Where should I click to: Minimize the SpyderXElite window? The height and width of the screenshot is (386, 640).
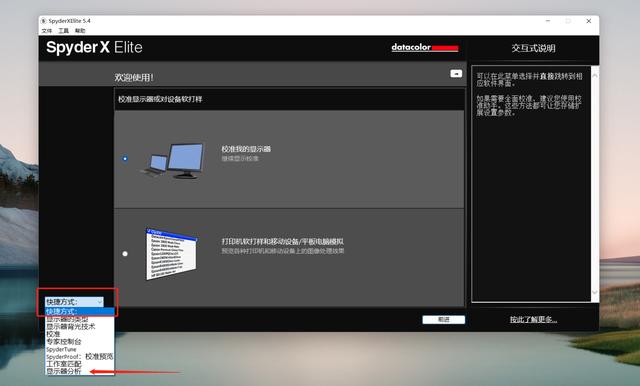pyautogui.click(x=548, y=21)
